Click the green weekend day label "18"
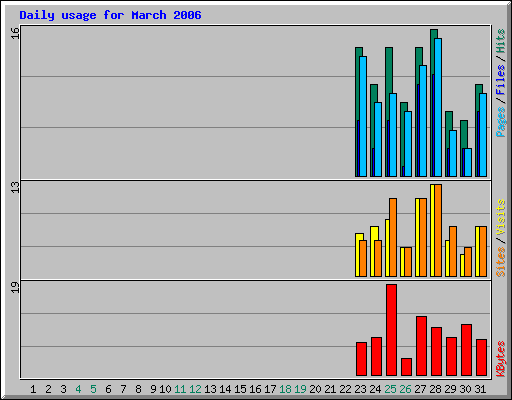512x400 pixels. (x=285, y=389)
